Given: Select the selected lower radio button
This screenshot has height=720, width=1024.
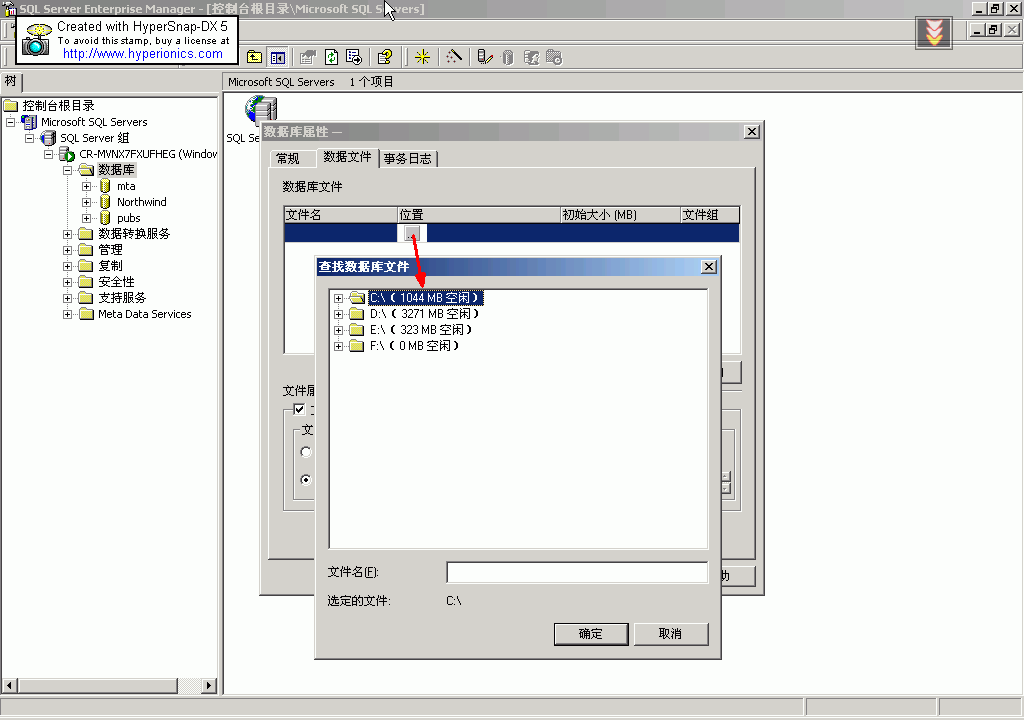Looking at the screenshot, I should tap(306, 480).
